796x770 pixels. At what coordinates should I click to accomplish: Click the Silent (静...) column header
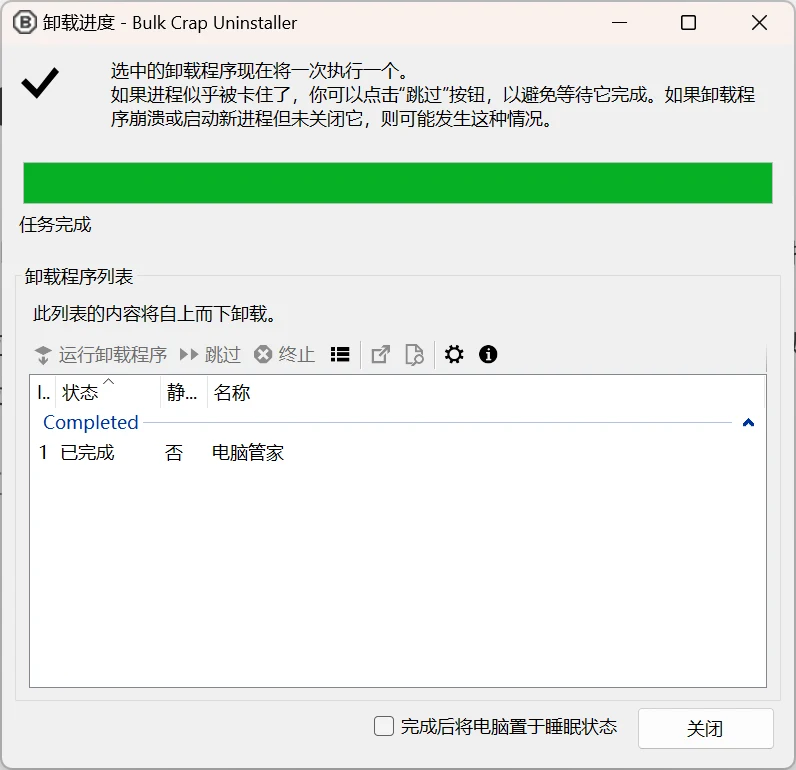coord(183,392)
